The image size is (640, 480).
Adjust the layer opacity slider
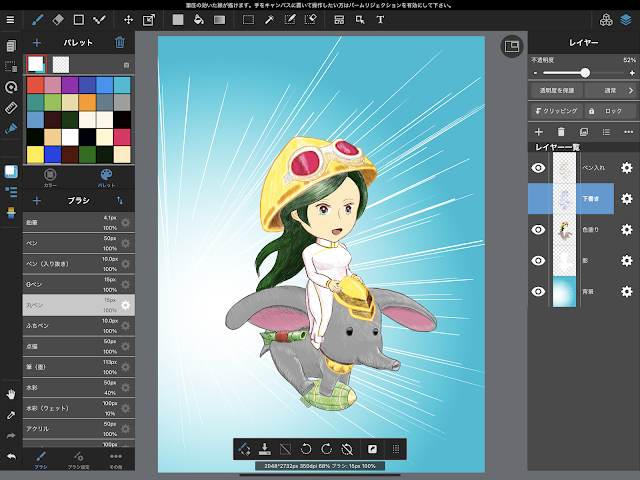[x=584, y=73]
